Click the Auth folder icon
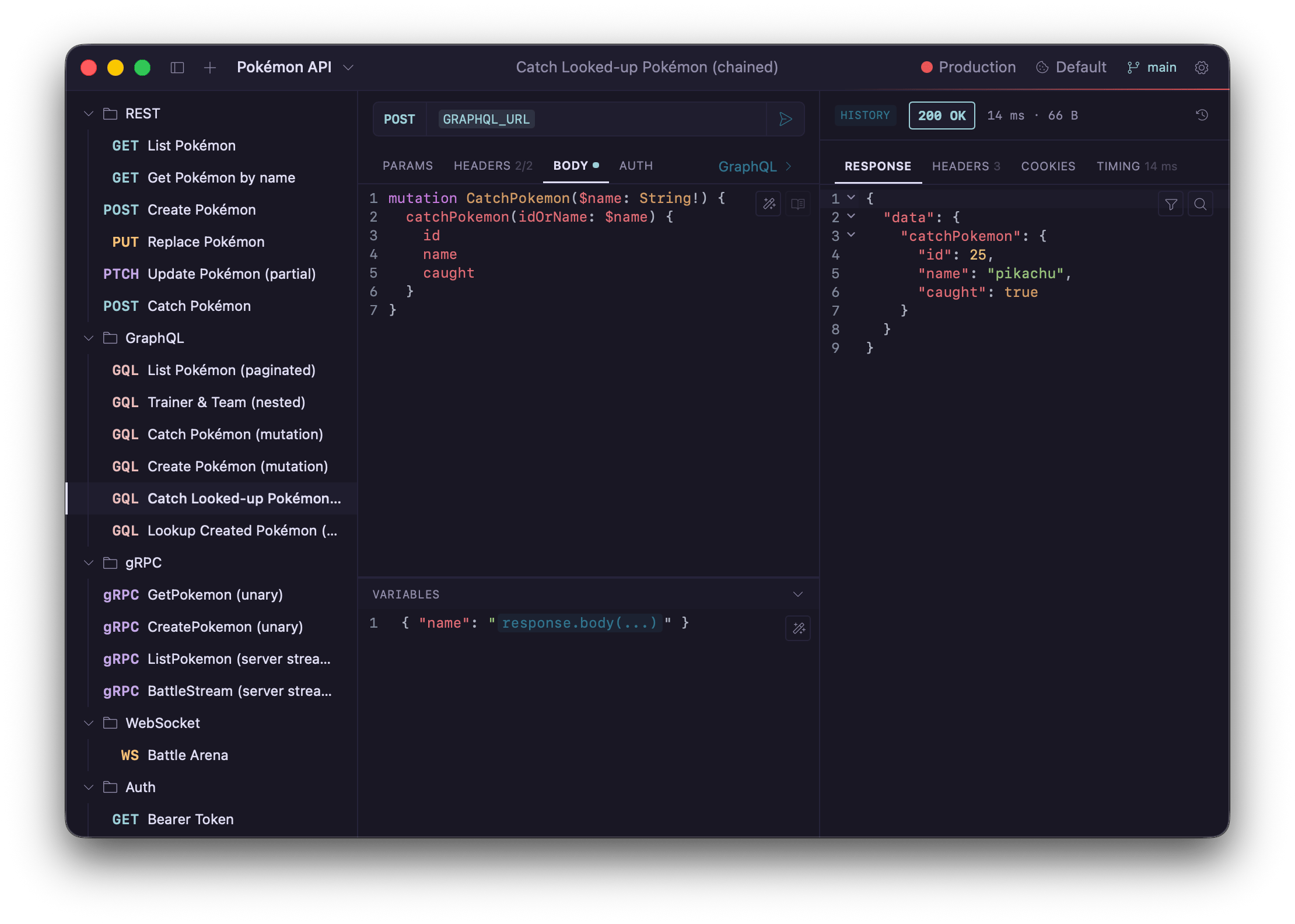 coord(110,787)
